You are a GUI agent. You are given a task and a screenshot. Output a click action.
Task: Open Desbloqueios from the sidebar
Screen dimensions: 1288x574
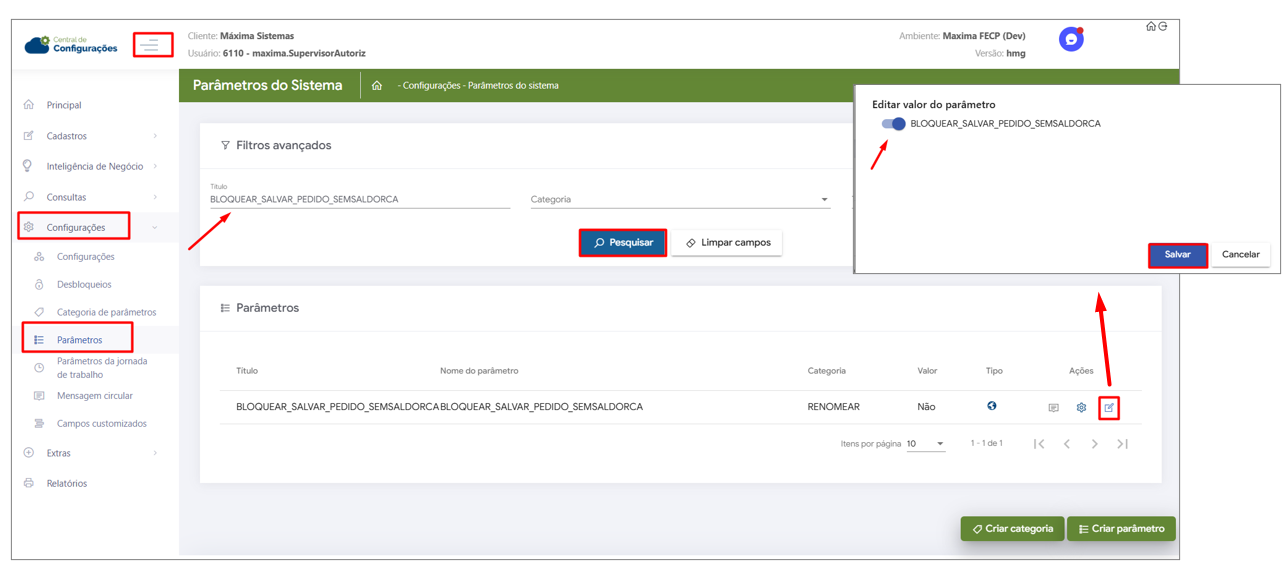(x=84, y=285)
